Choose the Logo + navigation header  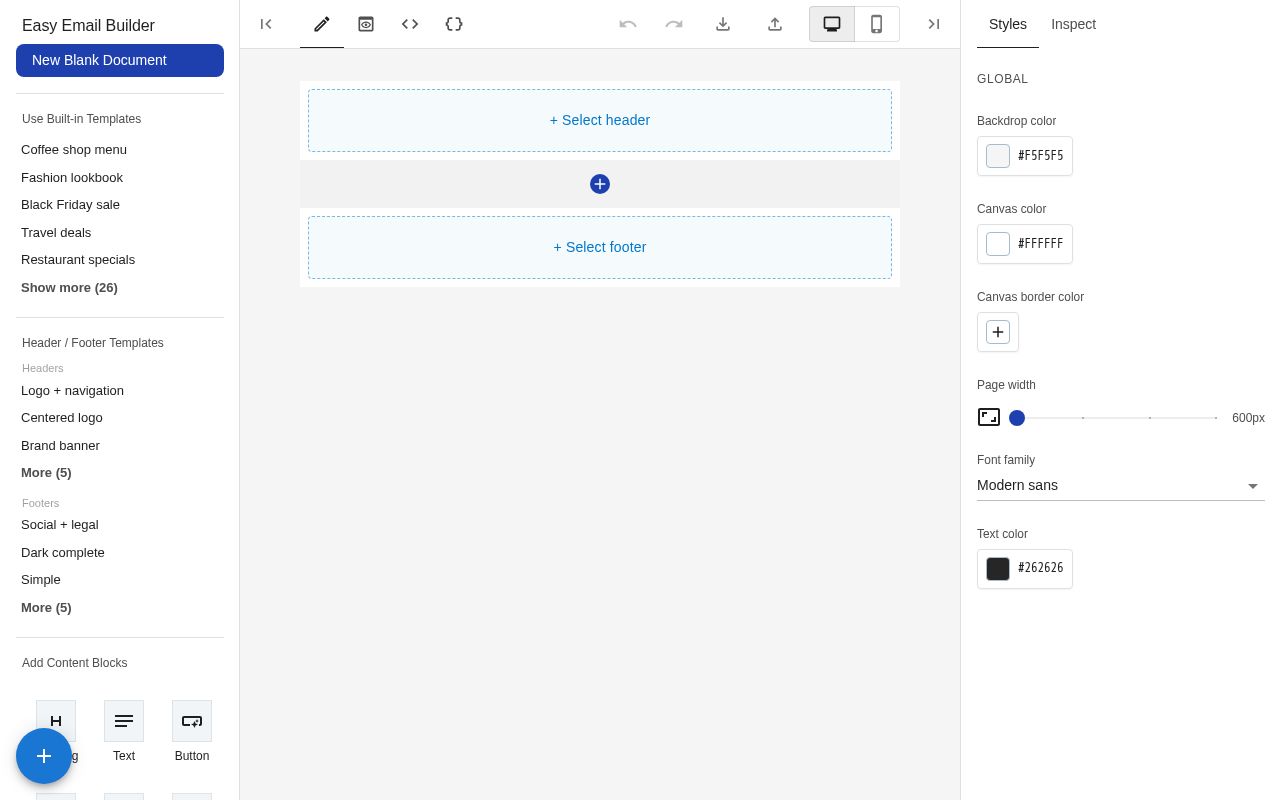[72, 391]
